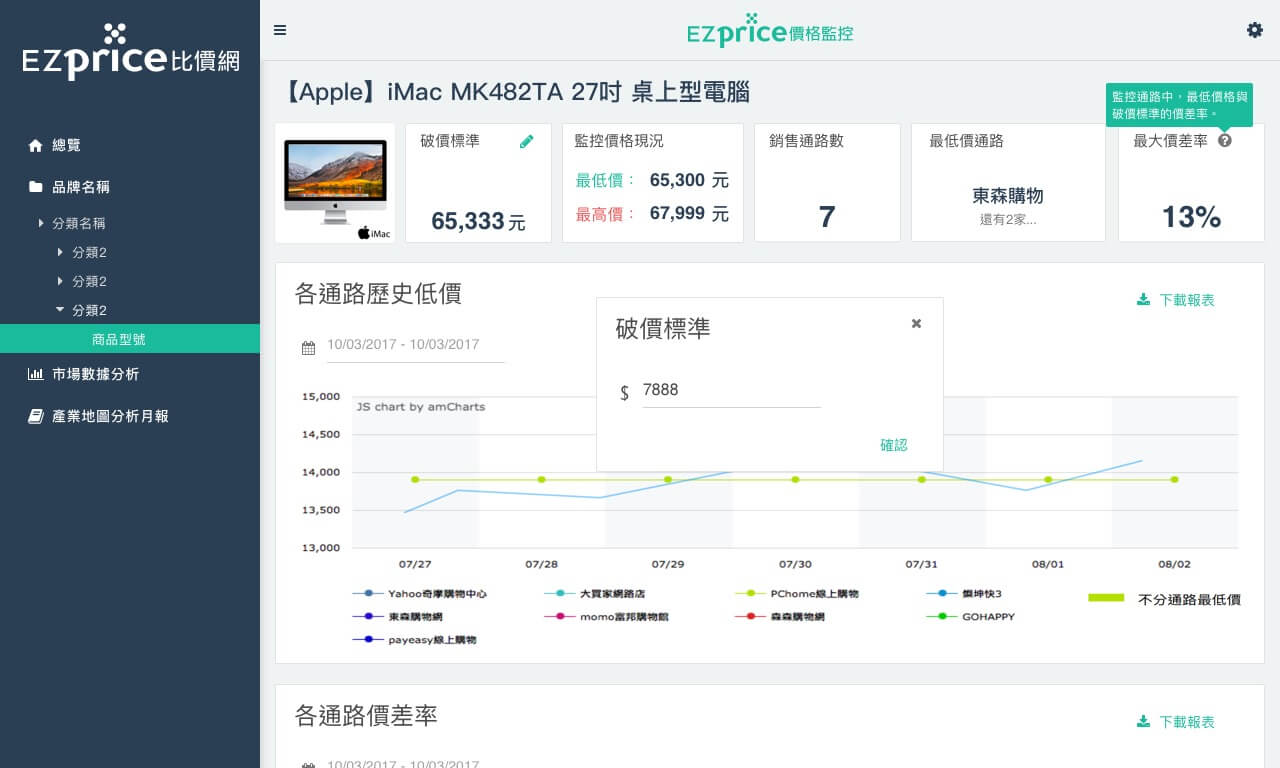1280x768 pixels.
Task: Click the folder icon beside 品牌名稱
Action: click(36, 187)
